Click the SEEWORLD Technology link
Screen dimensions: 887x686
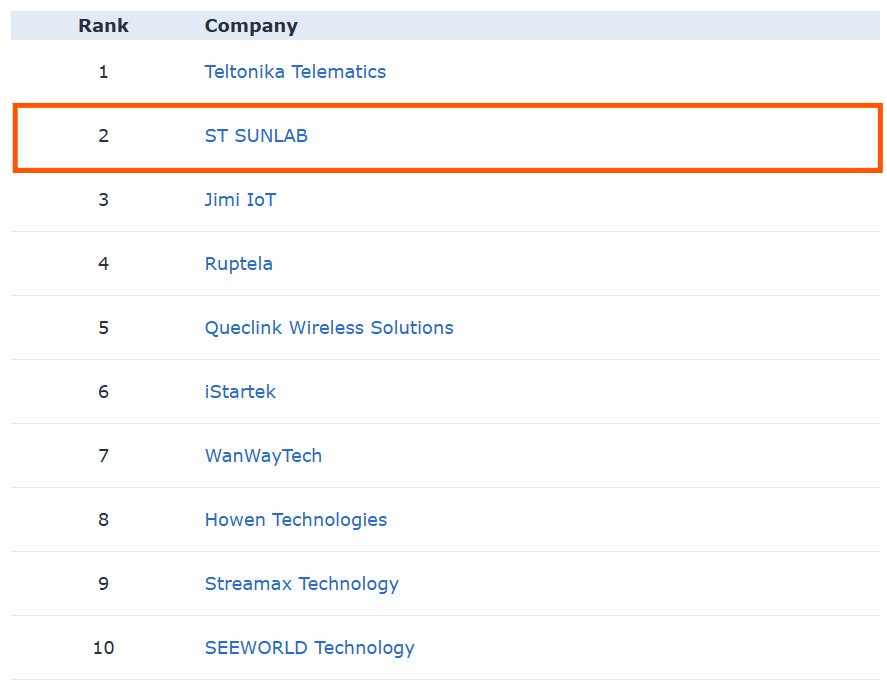[309, 648]
